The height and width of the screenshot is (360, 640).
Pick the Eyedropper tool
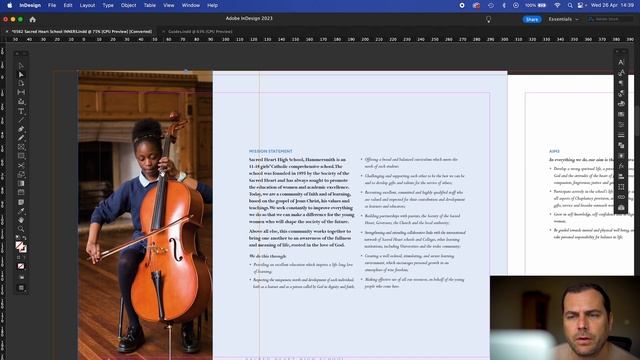click(21, 211)
